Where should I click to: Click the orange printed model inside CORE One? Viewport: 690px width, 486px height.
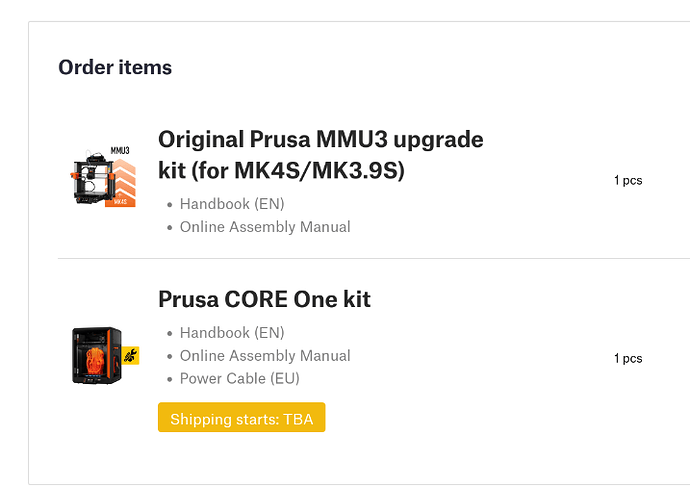(x=99, y=355)
